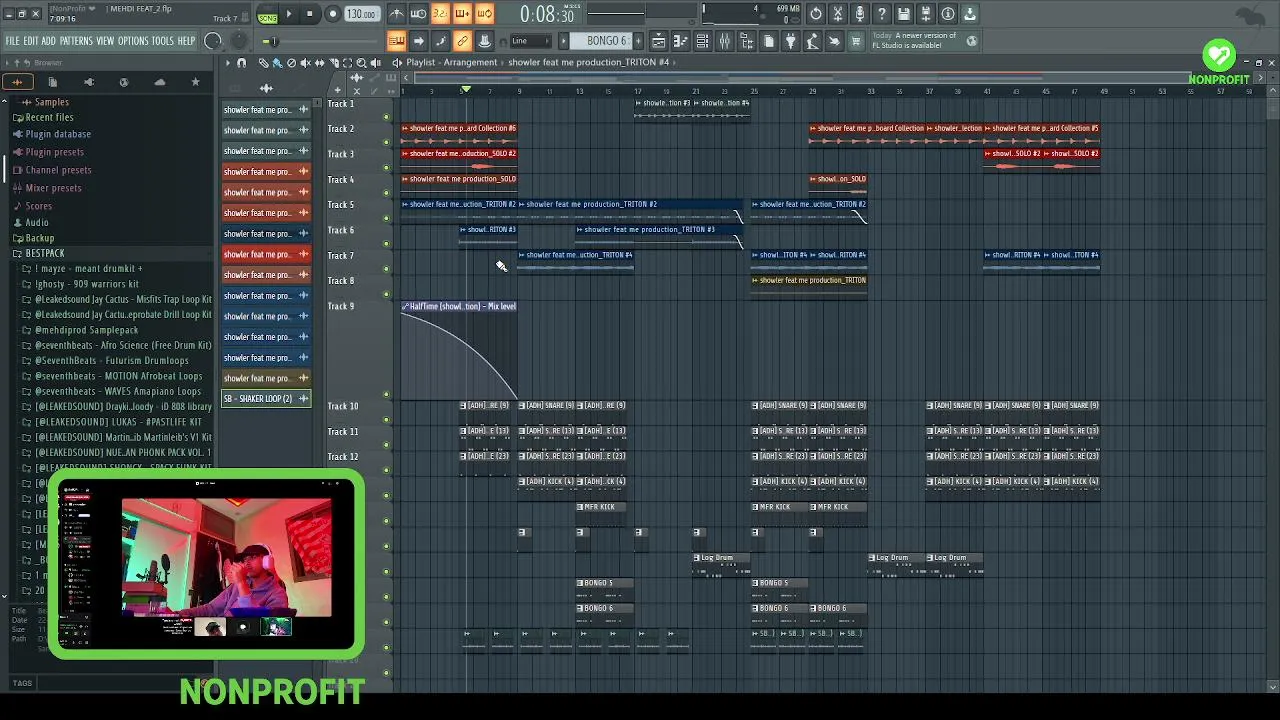Click the microphone one-click recording icon
The image size is (1280, 720).
860,14
